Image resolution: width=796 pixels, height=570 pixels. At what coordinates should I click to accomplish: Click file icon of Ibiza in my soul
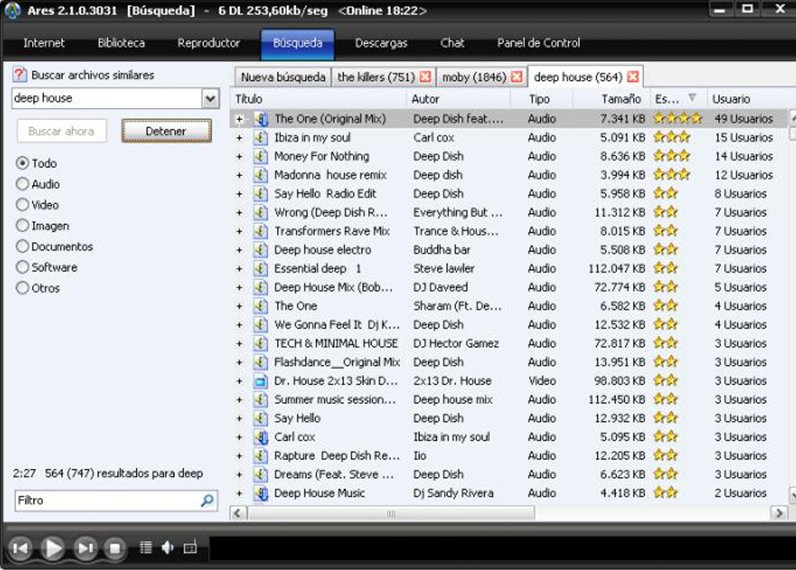pos(260,138)
